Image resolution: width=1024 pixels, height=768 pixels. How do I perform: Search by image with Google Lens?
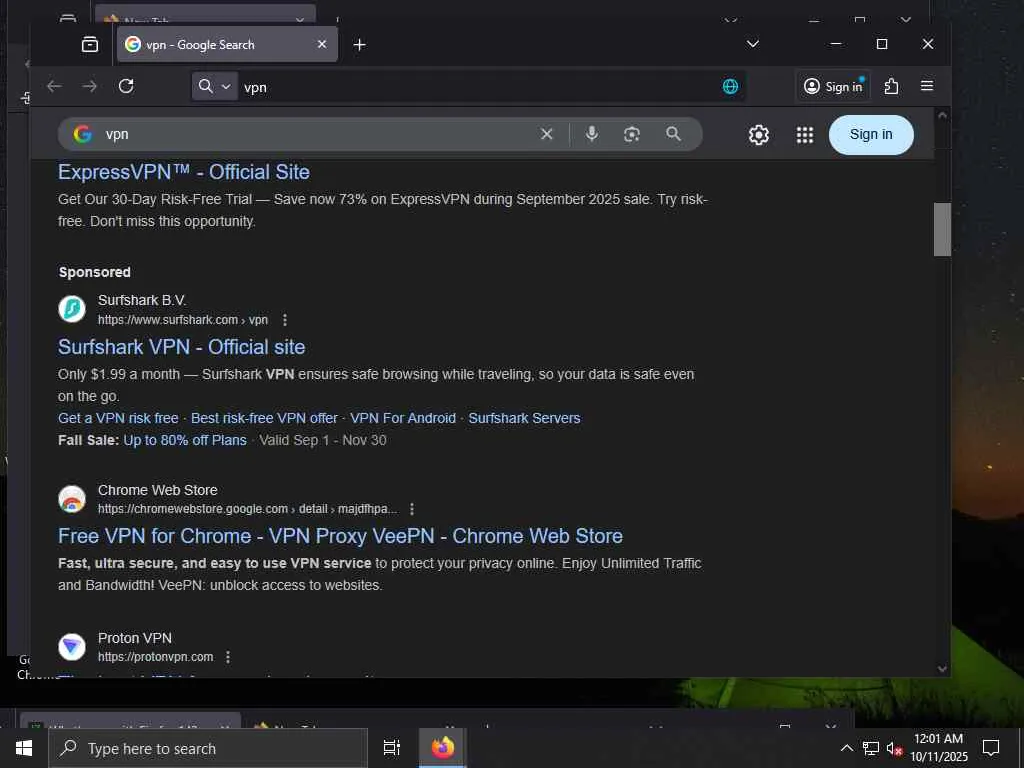tap(632, 134)
